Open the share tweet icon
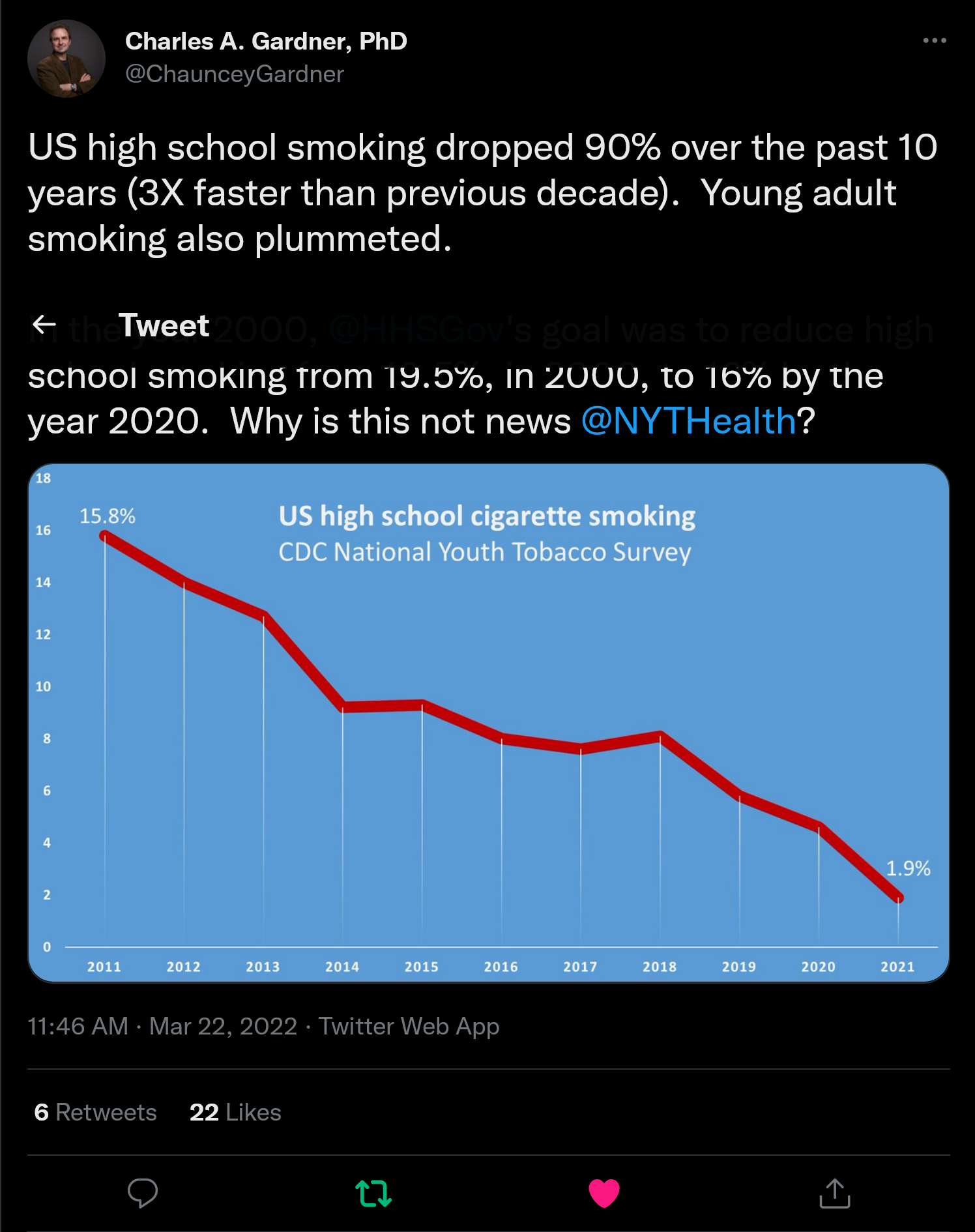 click(x=834, y=1193)
